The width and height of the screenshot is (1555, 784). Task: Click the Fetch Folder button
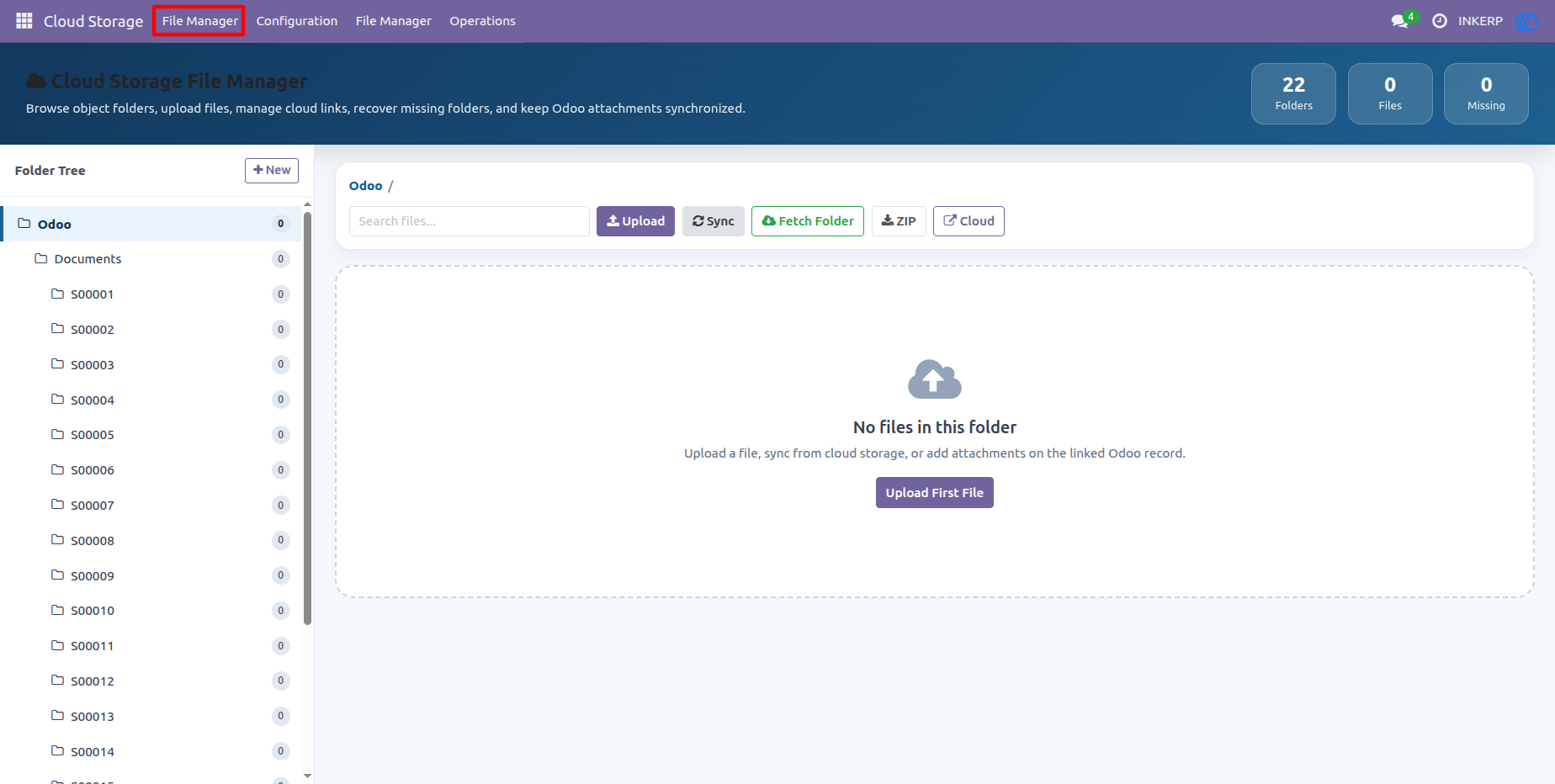808,221
